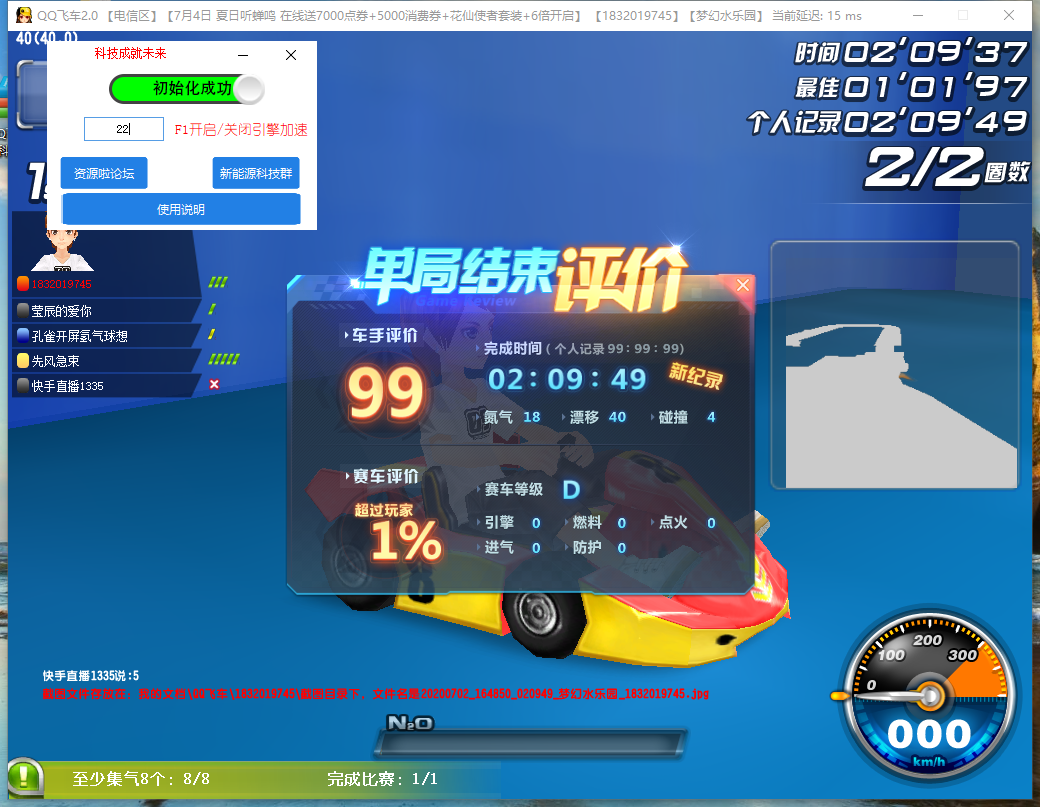The image size is (1040, 807).
Task: Select player 孔雀开屏氢气球想 in ranking list
Action: (x=106, y=336)
